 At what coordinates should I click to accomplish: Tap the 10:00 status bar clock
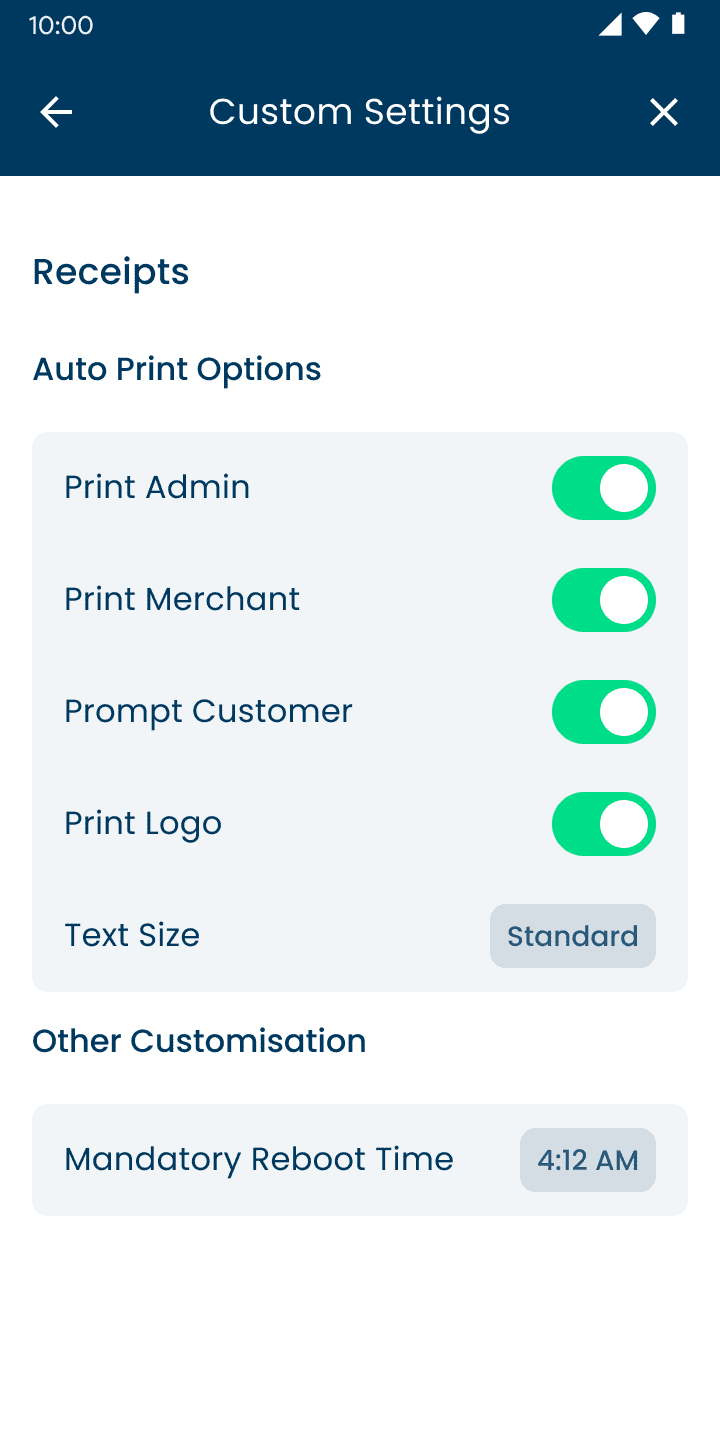coord(61,25)
